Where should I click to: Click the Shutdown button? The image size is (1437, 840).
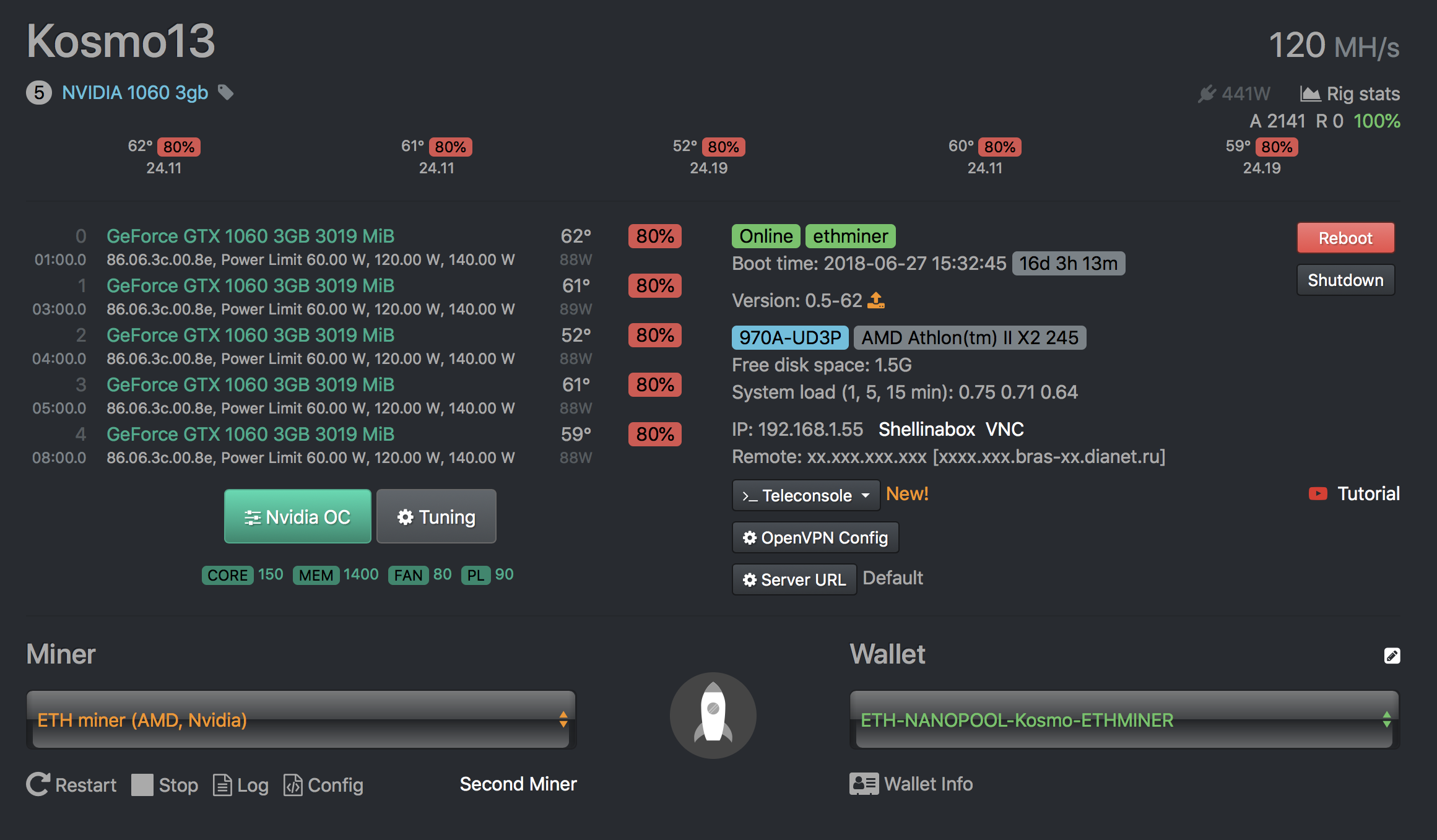[1345, 280]
